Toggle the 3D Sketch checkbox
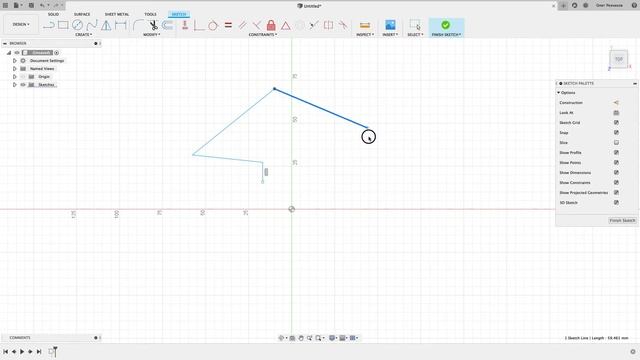The image size is (640, 360). click(616, 202)
